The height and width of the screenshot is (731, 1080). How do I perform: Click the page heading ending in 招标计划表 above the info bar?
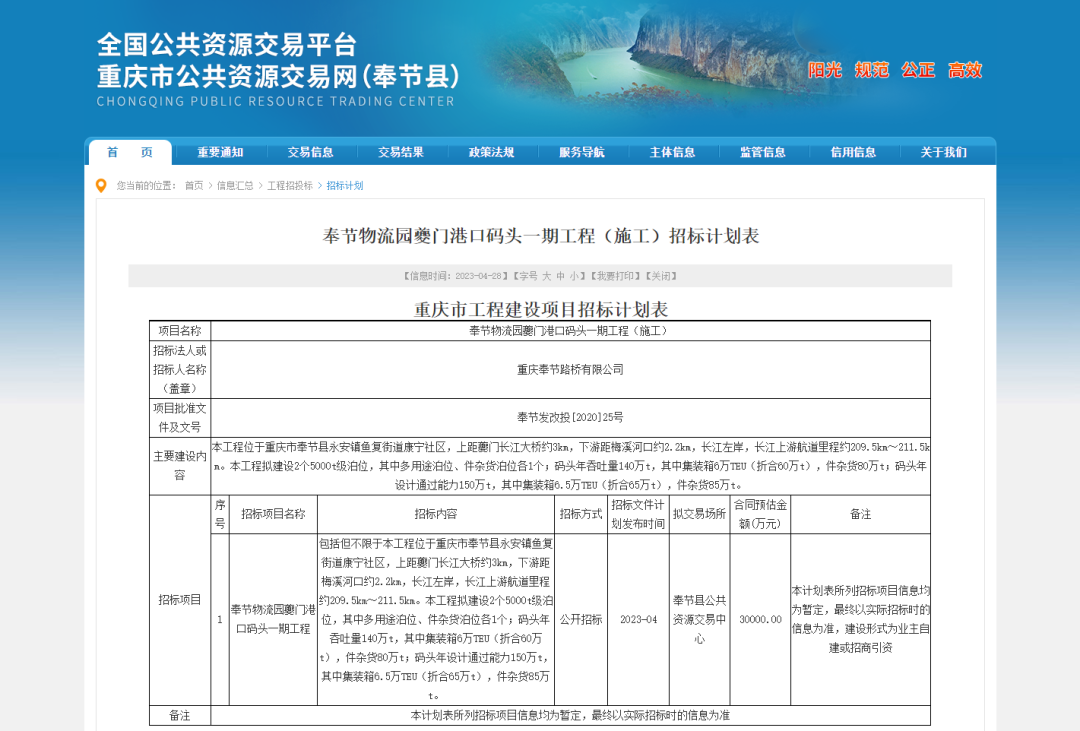541,236
